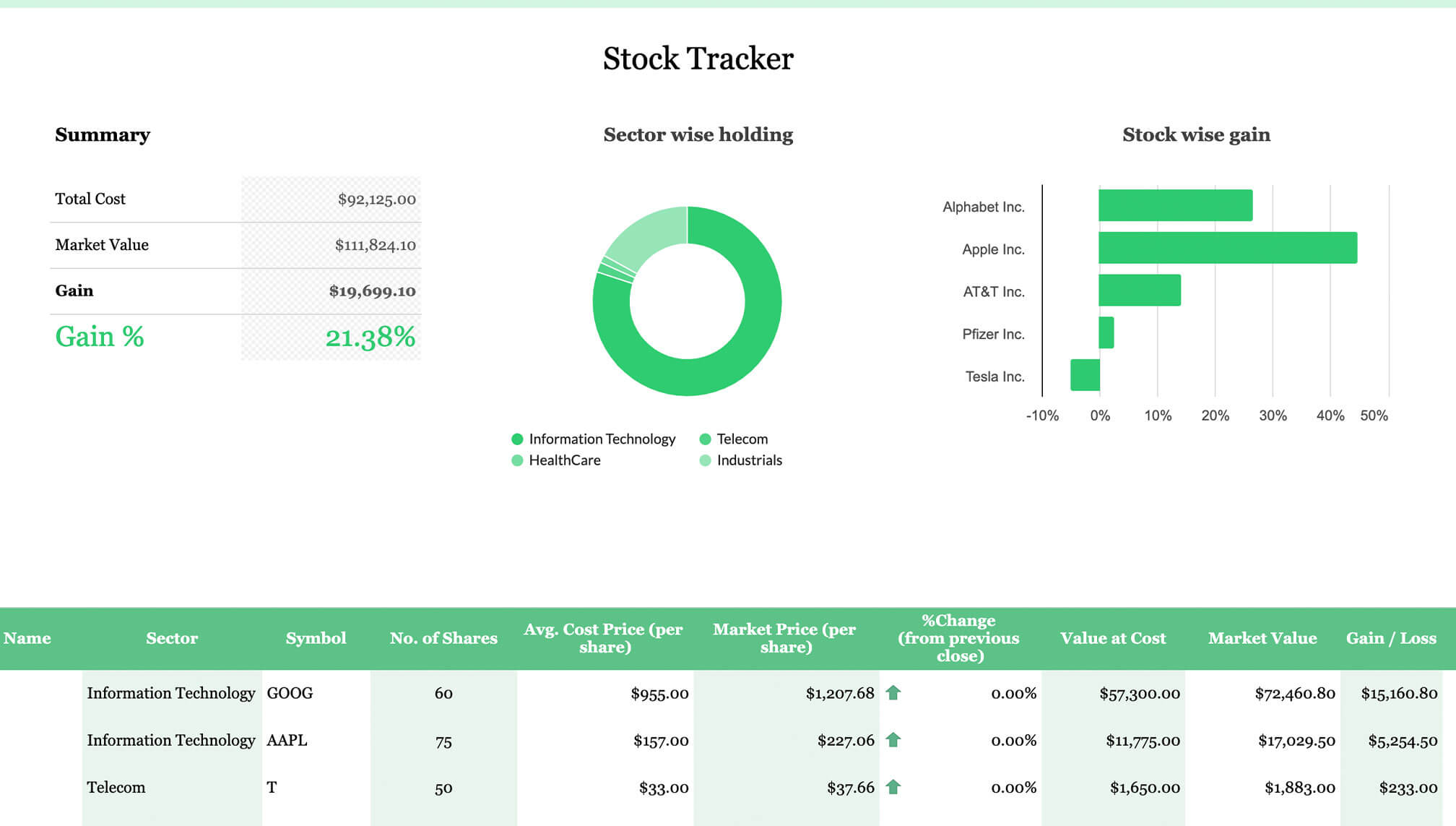Click the Industrials legend dot
Screen dimensions: 1456x826
click(x=705, y=460)
